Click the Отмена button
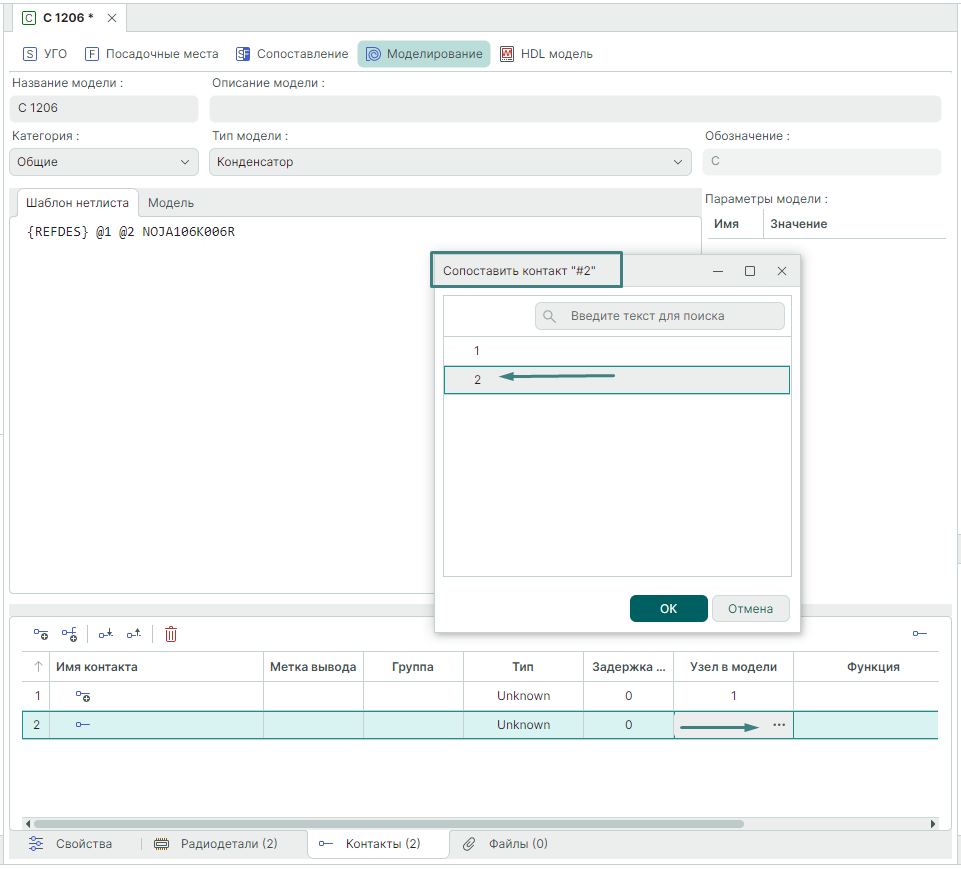The image size is (961, 869). [x=750, y=609]
